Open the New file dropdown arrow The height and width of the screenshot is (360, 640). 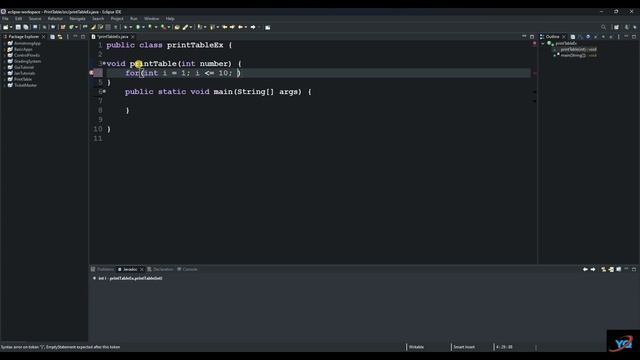pos(11,27)
